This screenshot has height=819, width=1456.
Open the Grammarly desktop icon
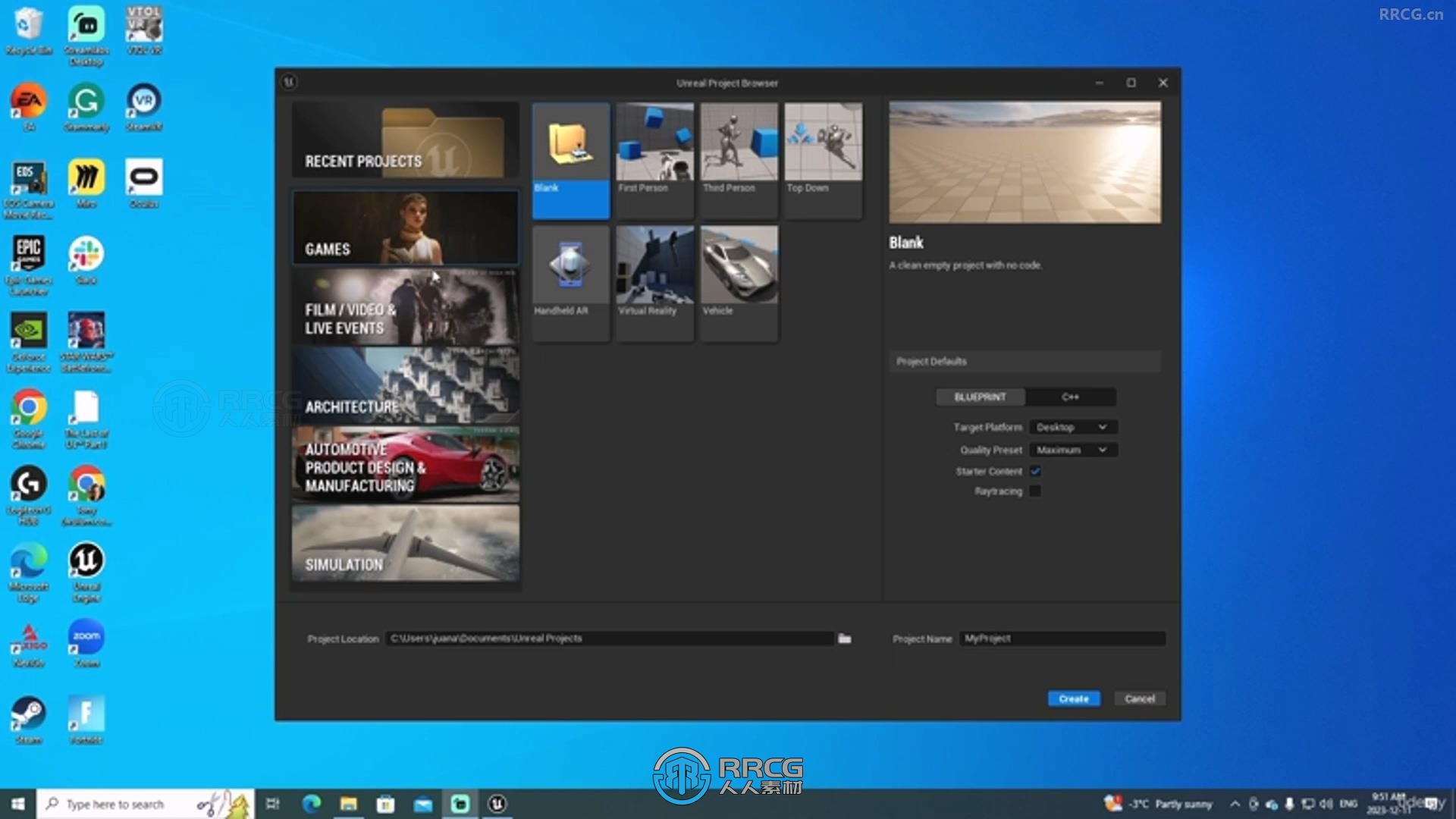click(86, 108)
